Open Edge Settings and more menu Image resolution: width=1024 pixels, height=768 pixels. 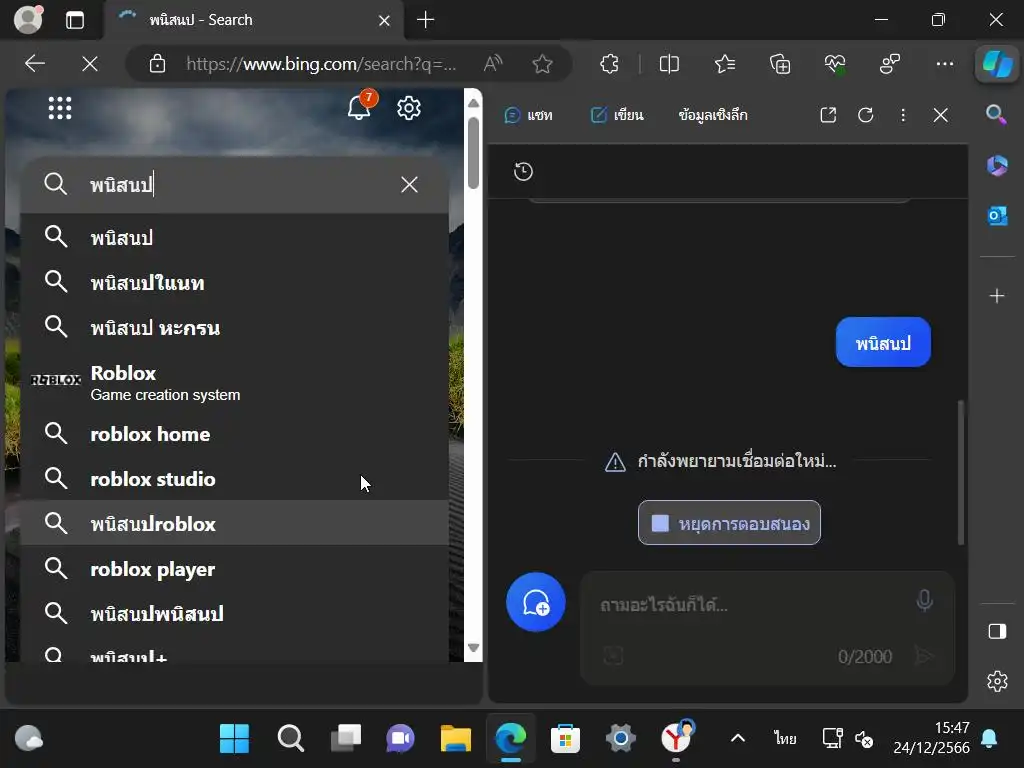click(x=945, y=64)
